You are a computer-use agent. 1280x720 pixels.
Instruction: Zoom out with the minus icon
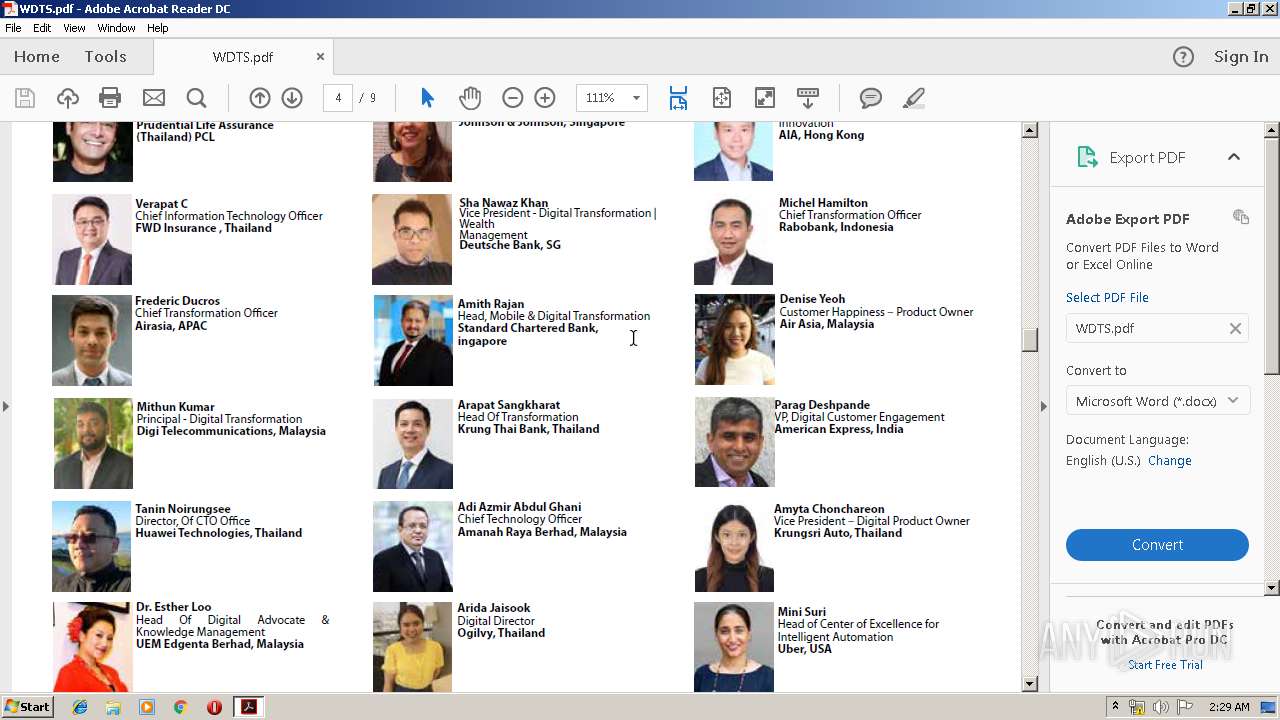[x=513, y=98]
